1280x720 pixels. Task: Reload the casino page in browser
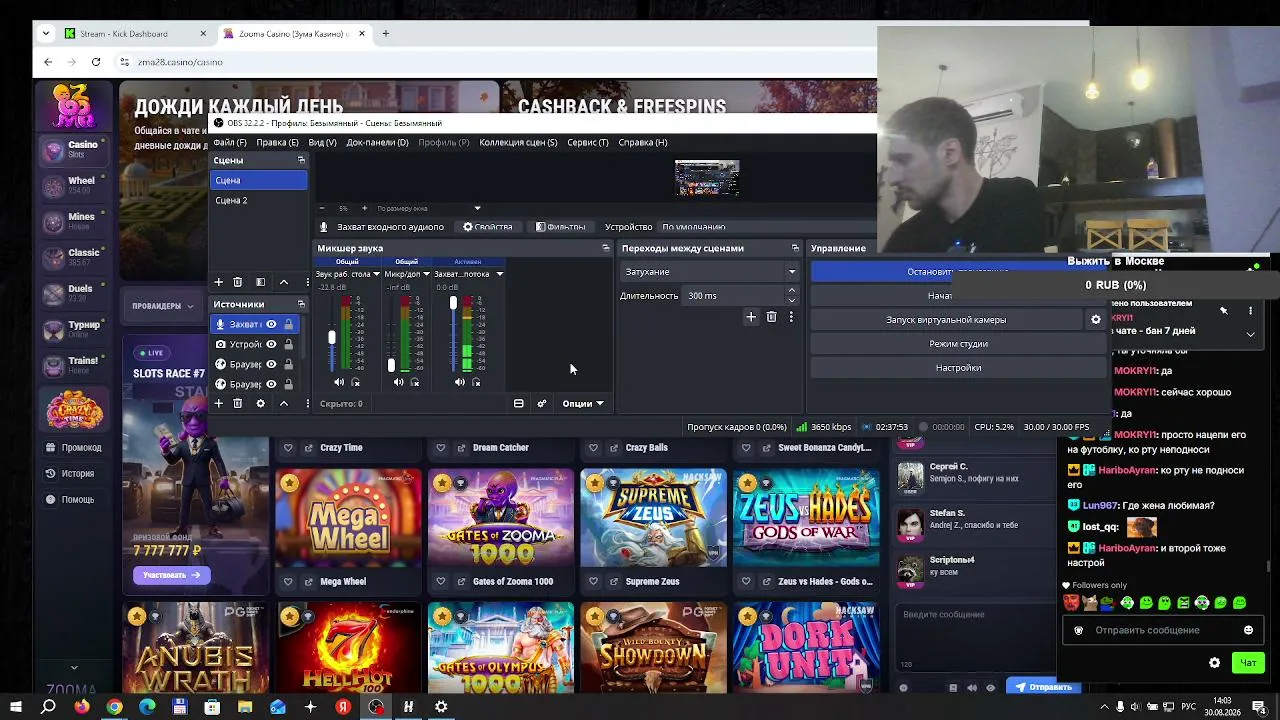point(96,62)
